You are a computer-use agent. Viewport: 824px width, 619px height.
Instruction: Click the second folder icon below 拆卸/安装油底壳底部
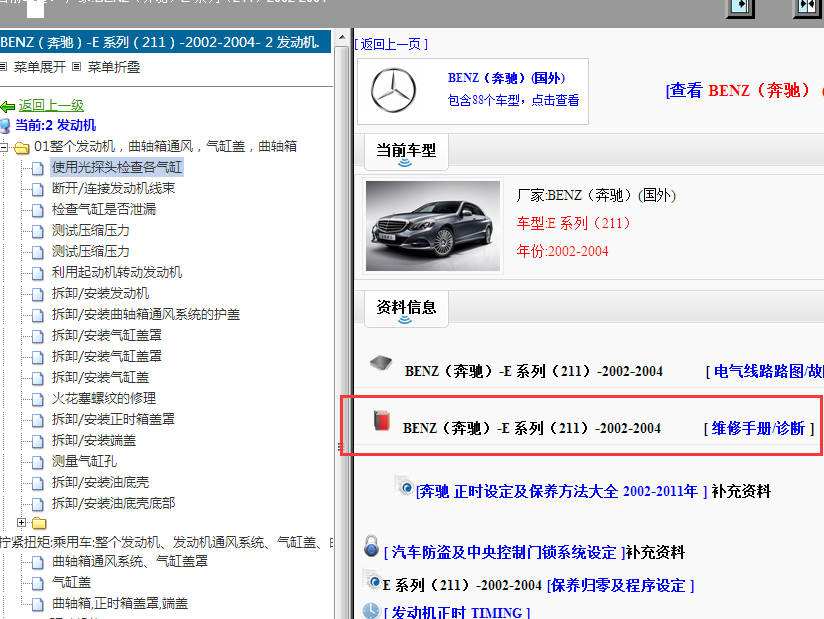coord(39,523)
